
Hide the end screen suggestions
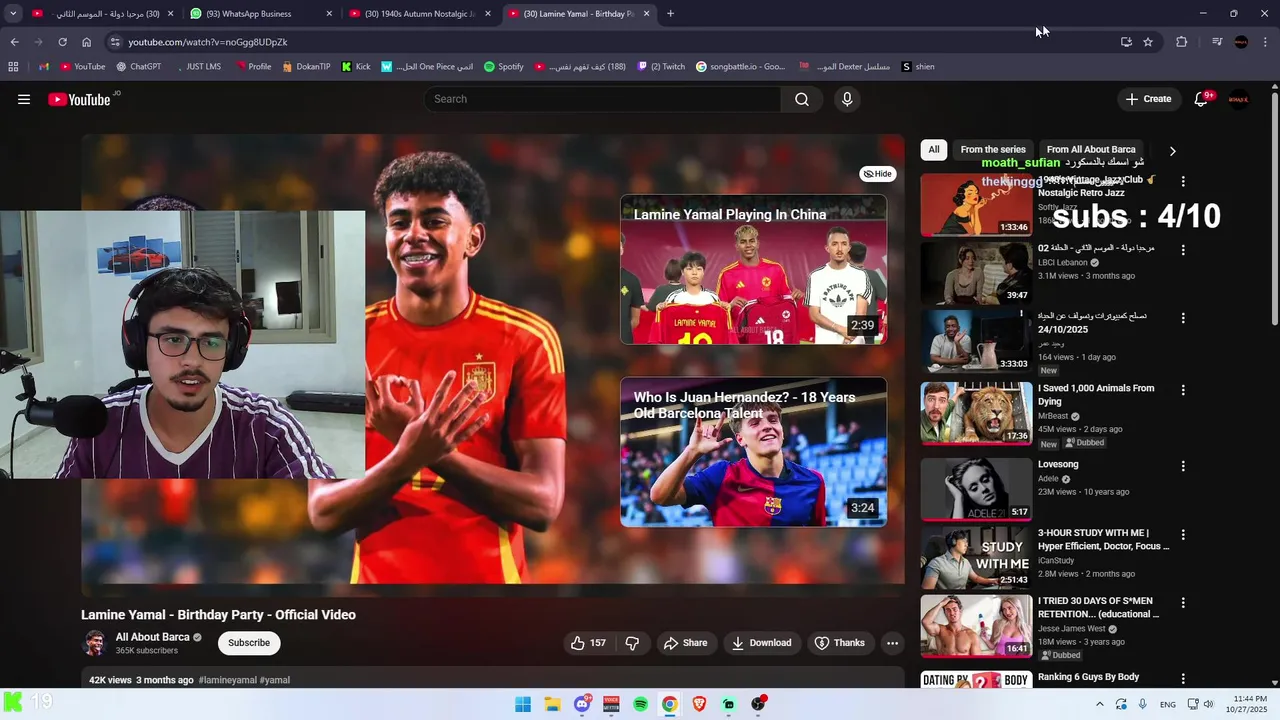tap(877, 174)
